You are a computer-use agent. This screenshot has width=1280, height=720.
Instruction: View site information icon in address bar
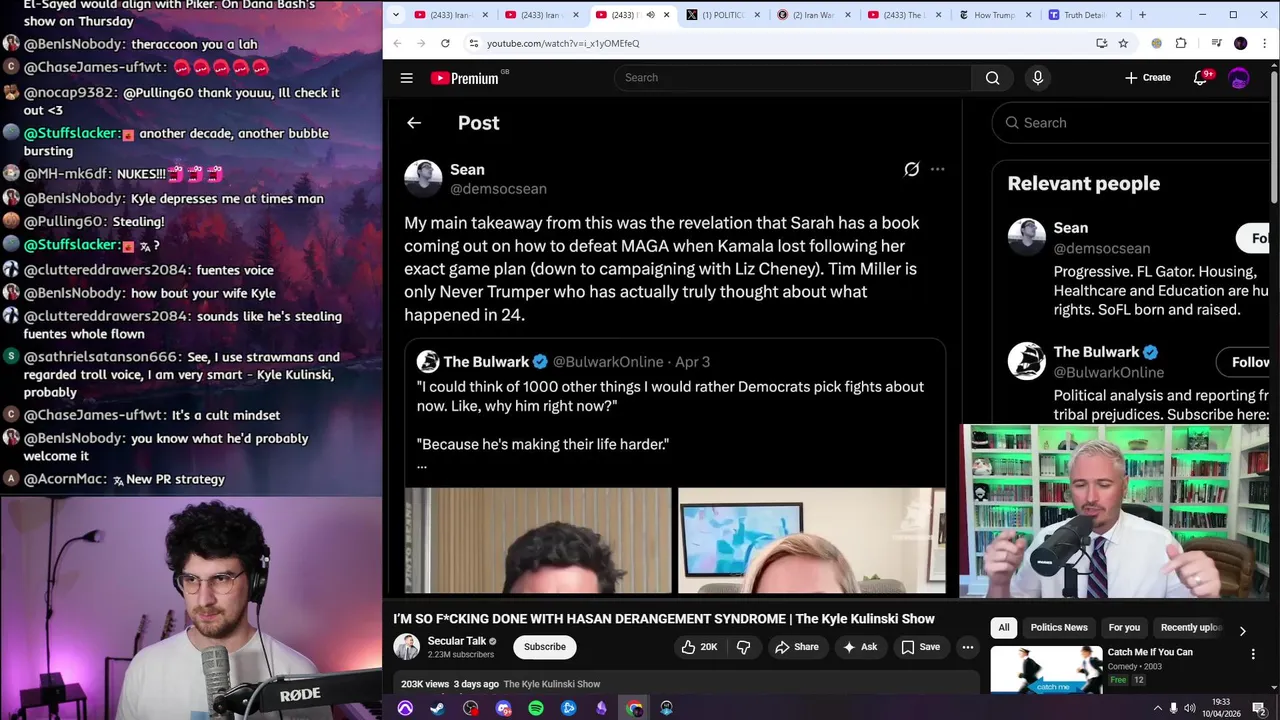tap(474, 43)
